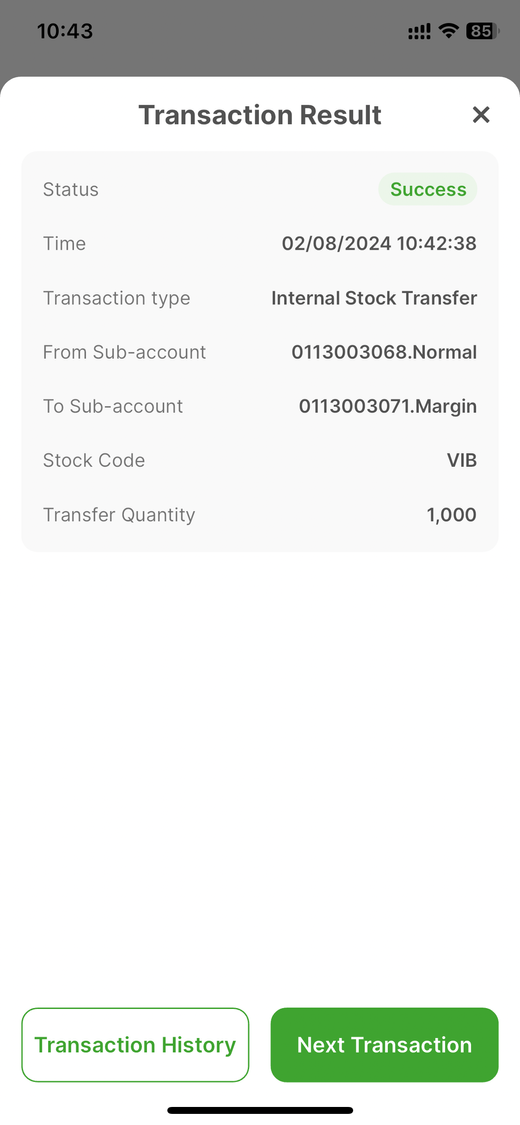520x1125 pixels.
Task: Tap the Next Transaction button
Action: point(384,1045)
